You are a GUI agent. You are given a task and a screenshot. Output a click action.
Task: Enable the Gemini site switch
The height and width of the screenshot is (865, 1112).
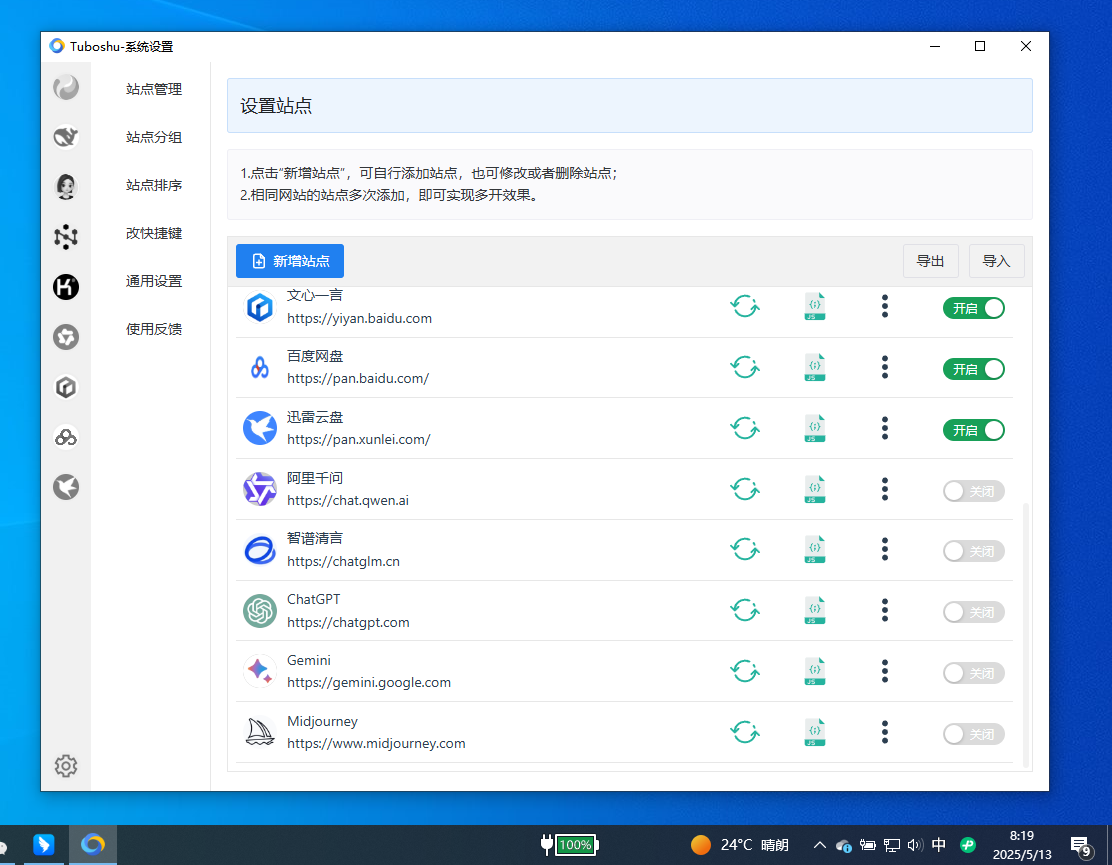(x=974, y=673)
